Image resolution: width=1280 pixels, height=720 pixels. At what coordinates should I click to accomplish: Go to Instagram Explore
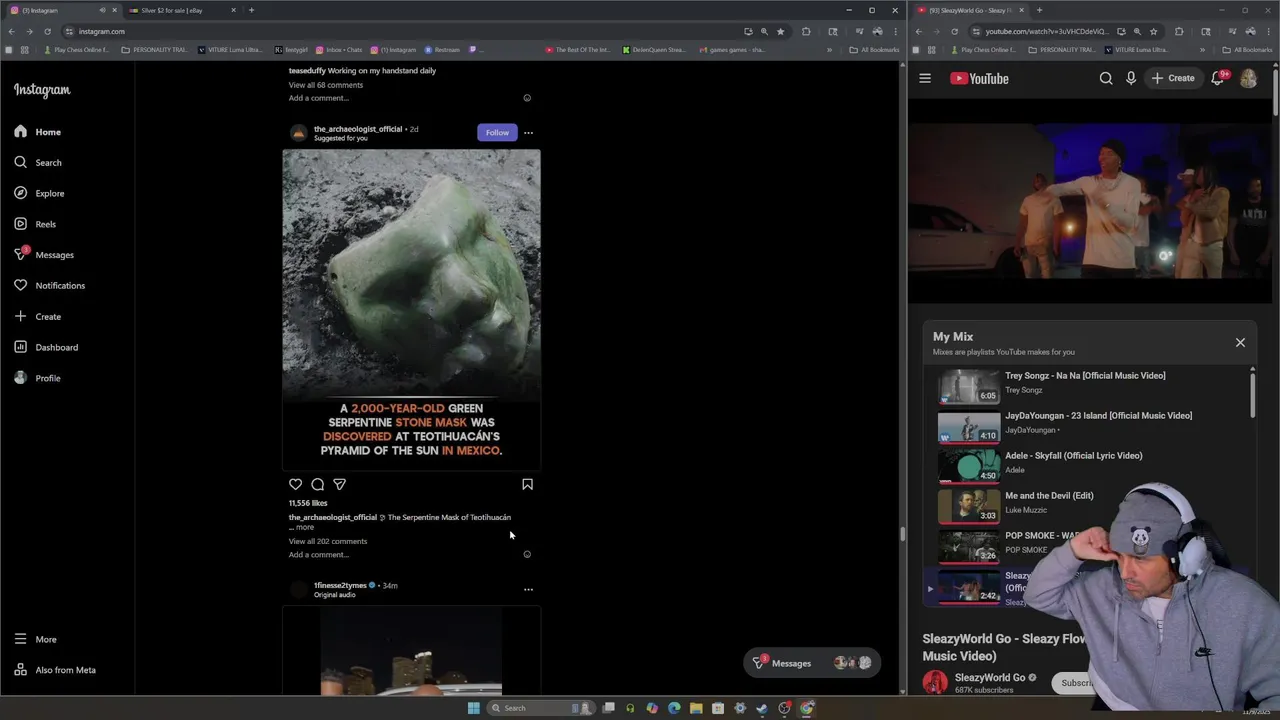[x=39, y=194]
